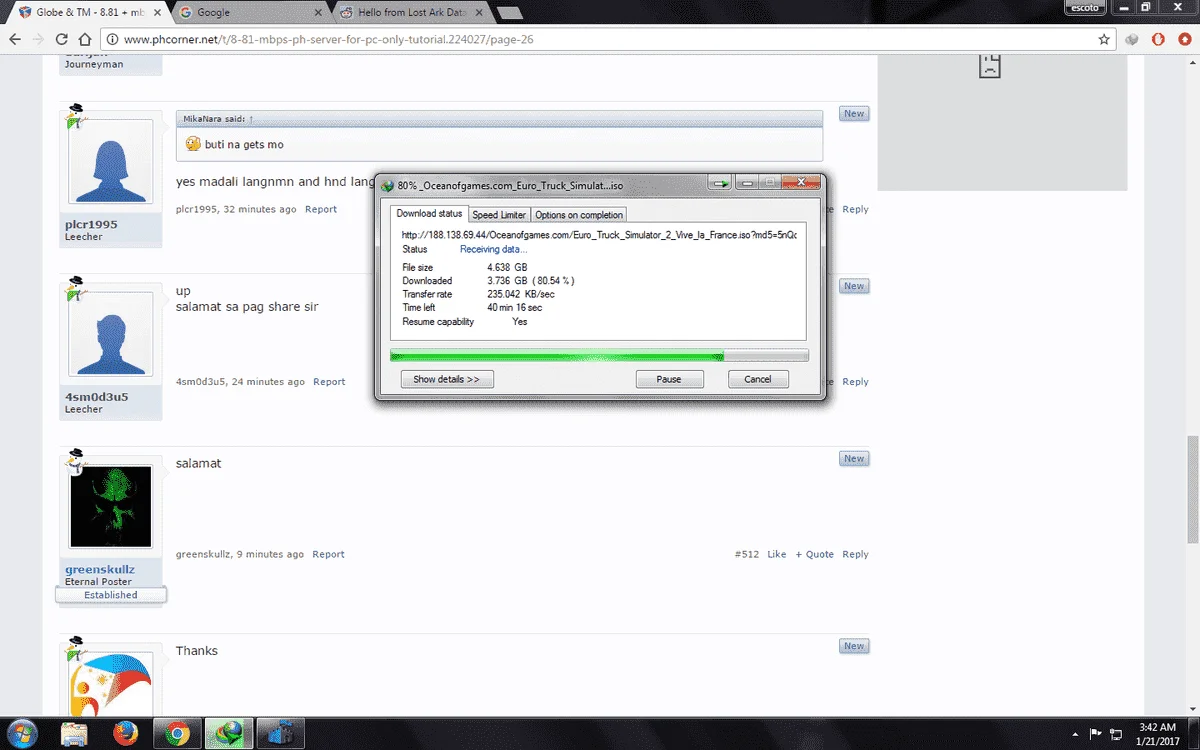Click the green arrow icon in IDM title bar
This screenshot has width=1200, height=750.
coord(720,184)
